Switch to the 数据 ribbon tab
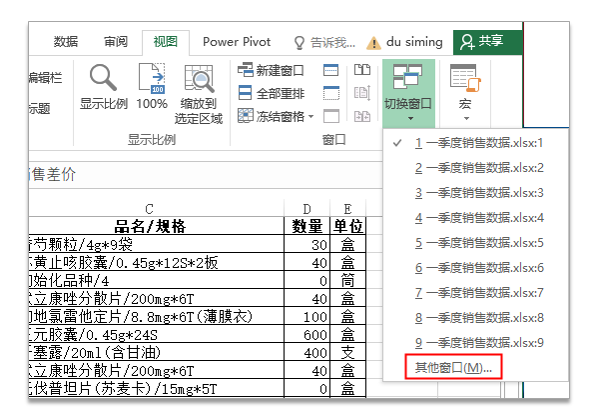 (66, 42)
